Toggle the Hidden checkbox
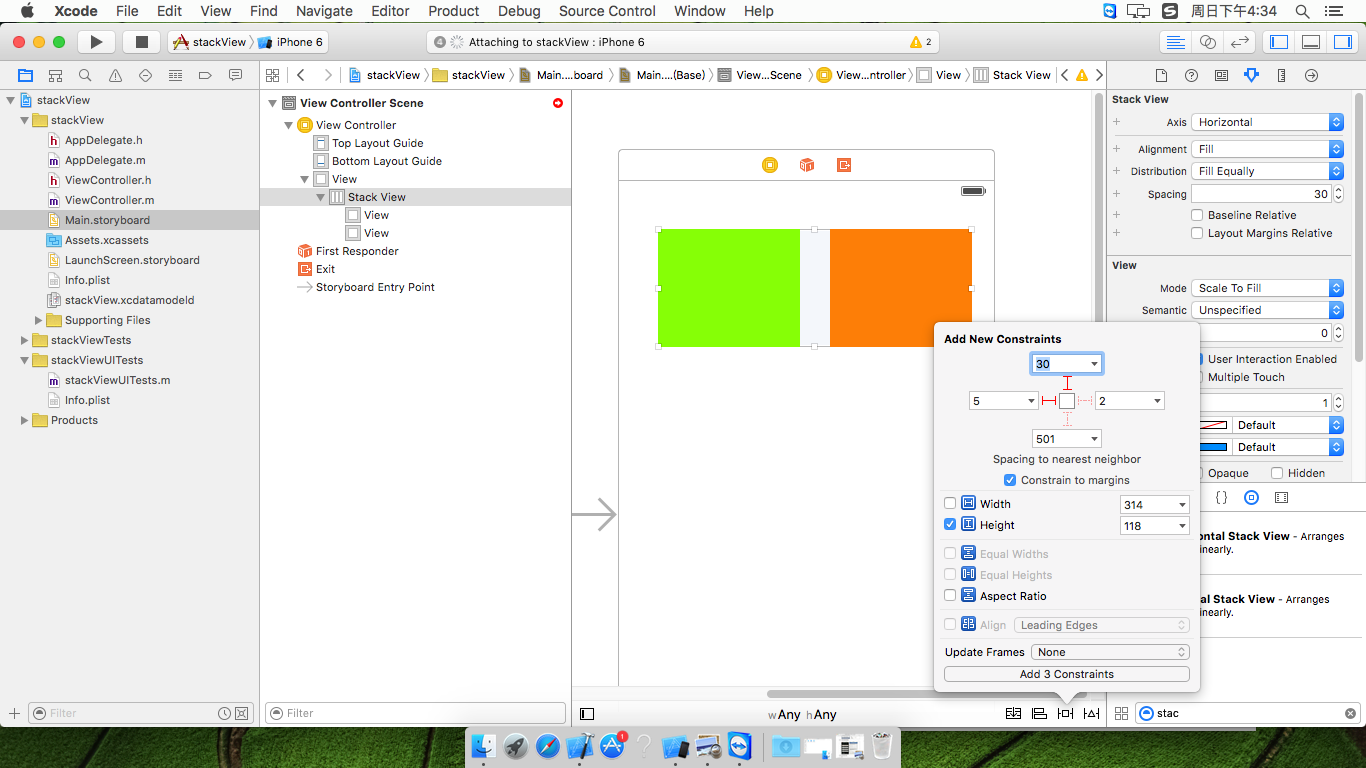This screenshot has width=1366, height=768. [1277, 473]
